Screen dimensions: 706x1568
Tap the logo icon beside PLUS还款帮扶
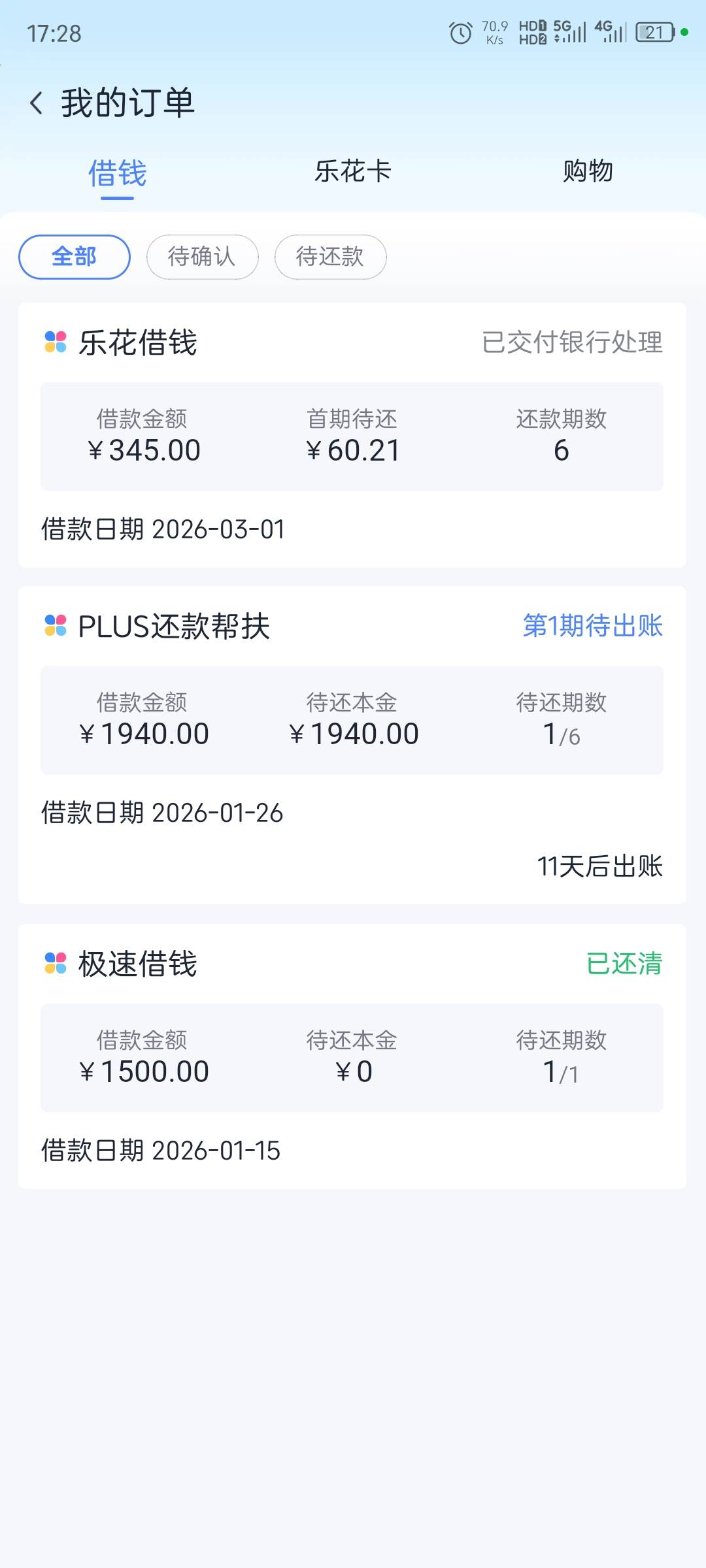[x=56, y=625]
